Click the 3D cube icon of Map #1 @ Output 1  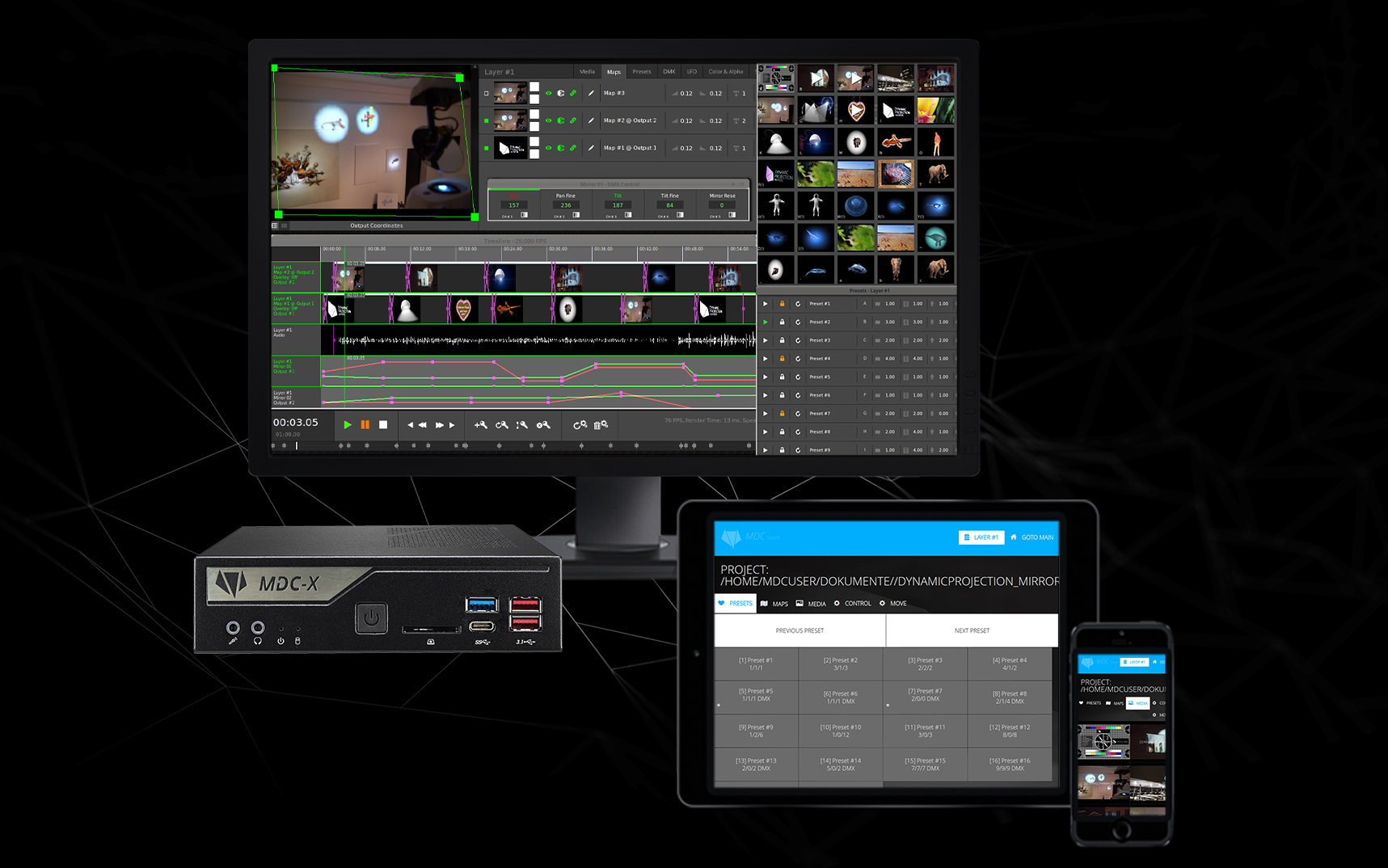point(561,148)
